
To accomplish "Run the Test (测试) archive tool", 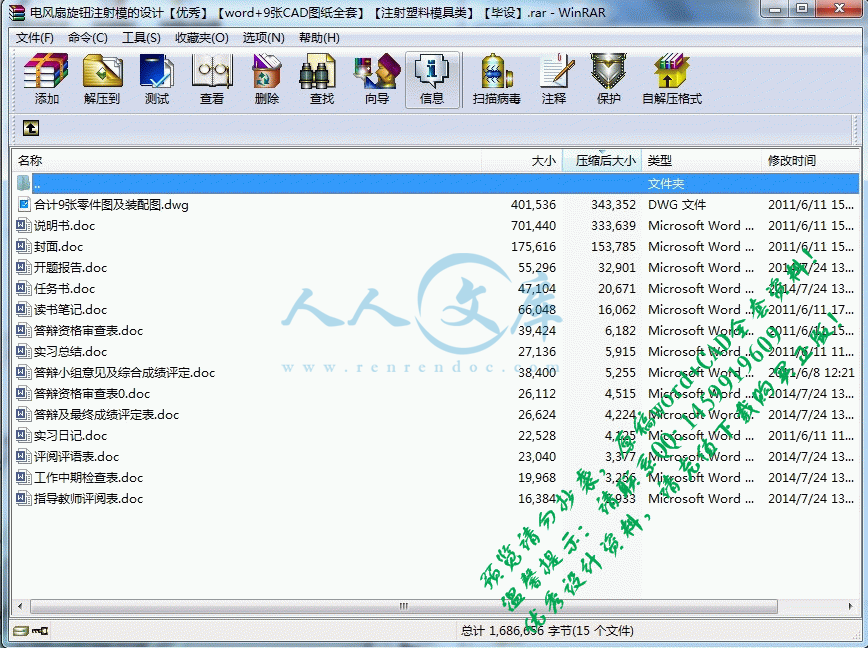I will [x=157, y=79].
